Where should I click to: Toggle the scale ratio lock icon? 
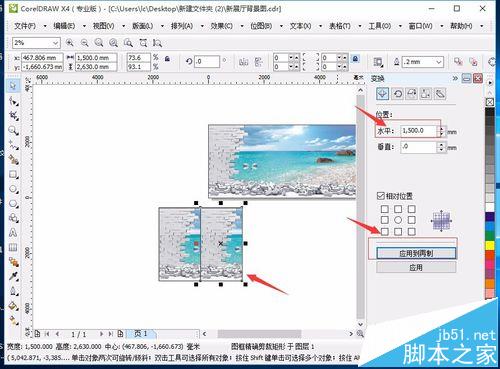pos(167,59)
